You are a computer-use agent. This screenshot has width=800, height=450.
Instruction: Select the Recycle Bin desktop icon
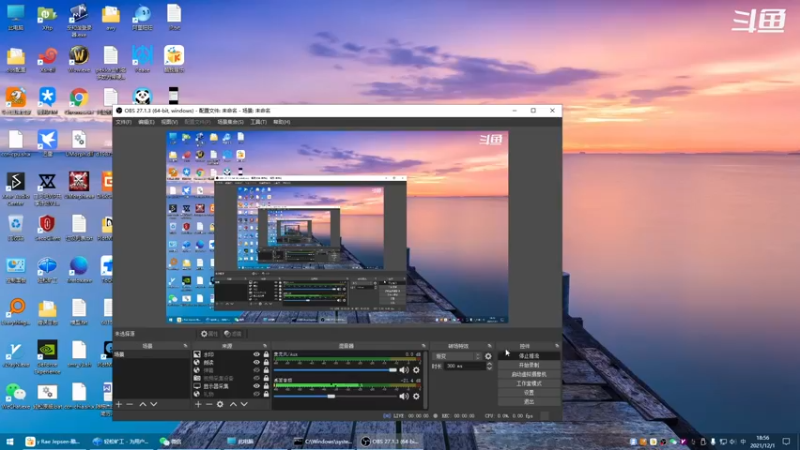point(15,228)
